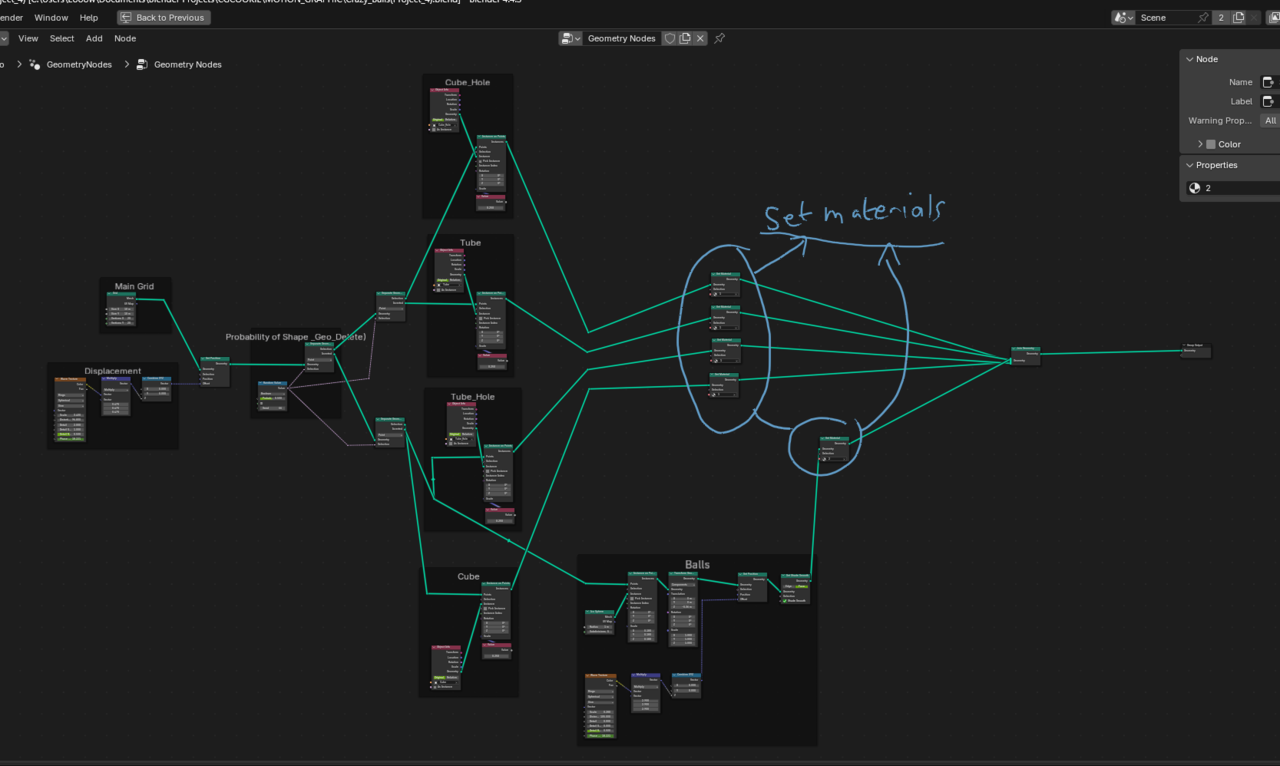Open the material selector showing 2
The height and width of the screenshot is (766, 1280).
[x=1232, y=188]
